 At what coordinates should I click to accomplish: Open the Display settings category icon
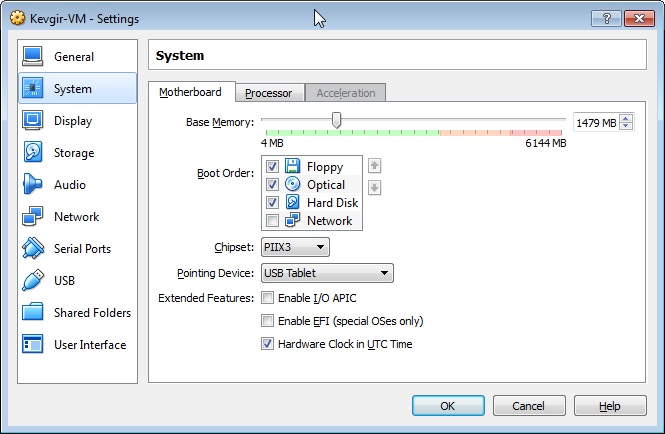pyautogui.click(x=33, y=121)
